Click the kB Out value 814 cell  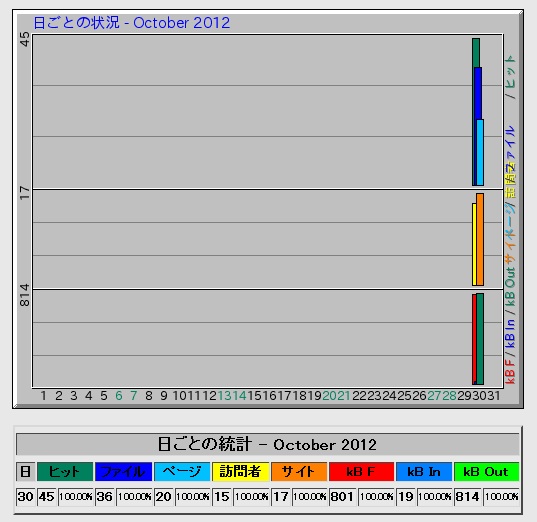coord(467,497)
